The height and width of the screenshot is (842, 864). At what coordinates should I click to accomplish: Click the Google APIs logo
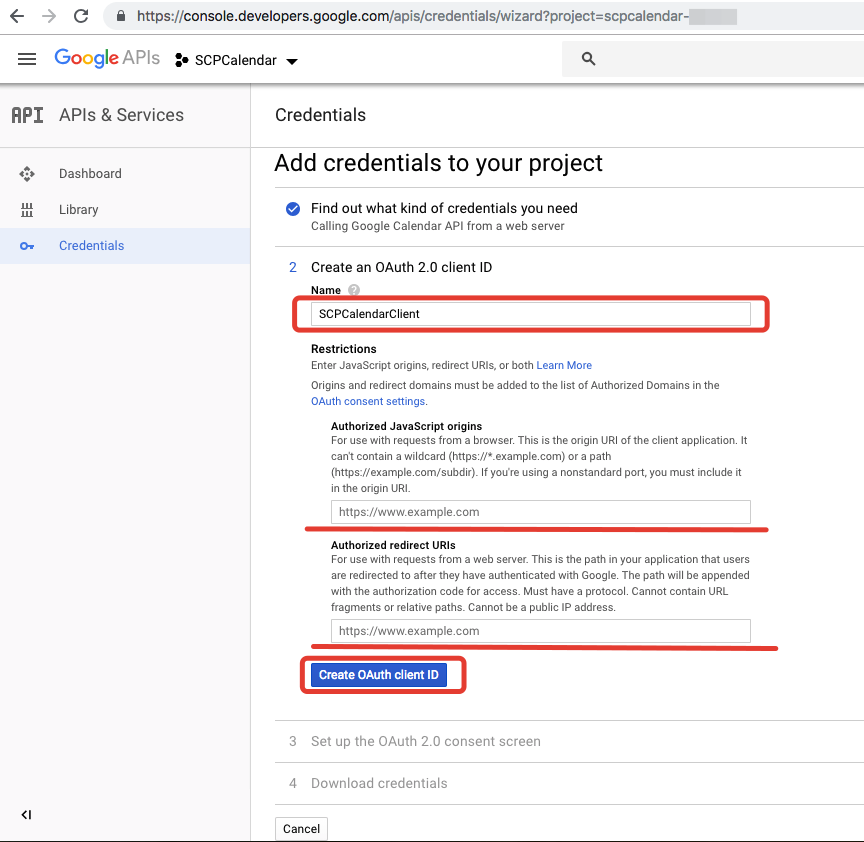(x=107, y=58)
